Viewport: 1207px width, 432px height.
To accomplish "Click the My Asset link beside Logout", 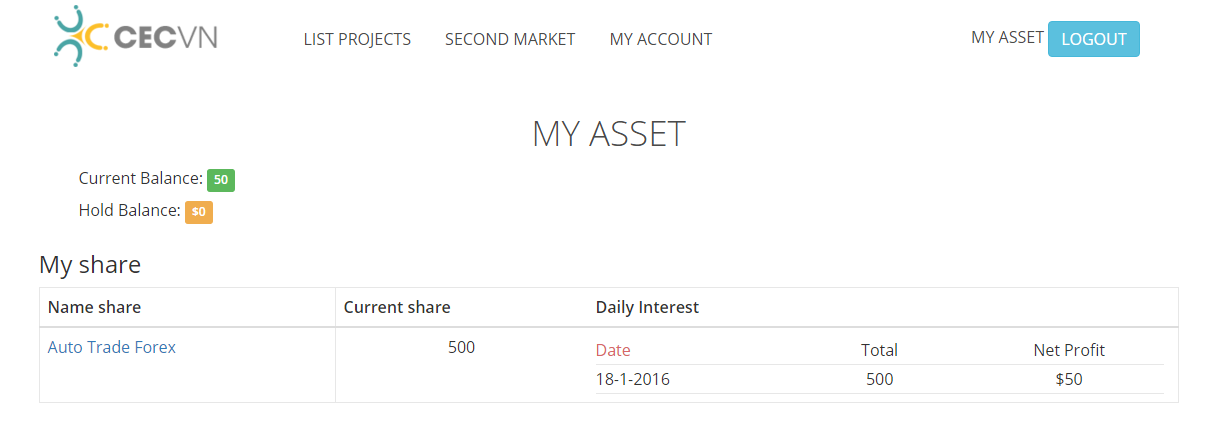I will coord(1007,37).
